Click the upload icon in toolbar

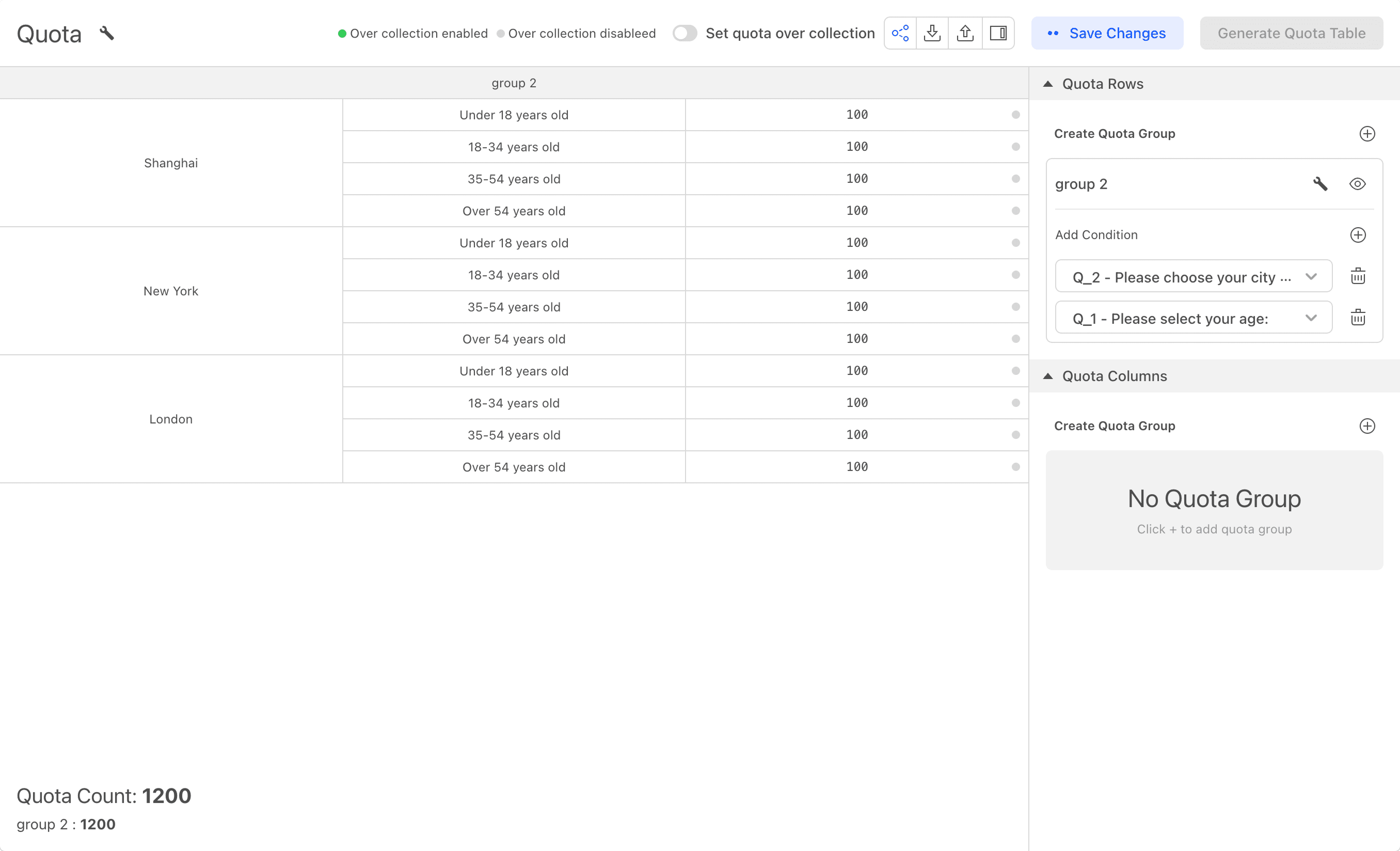coord(965,33)
